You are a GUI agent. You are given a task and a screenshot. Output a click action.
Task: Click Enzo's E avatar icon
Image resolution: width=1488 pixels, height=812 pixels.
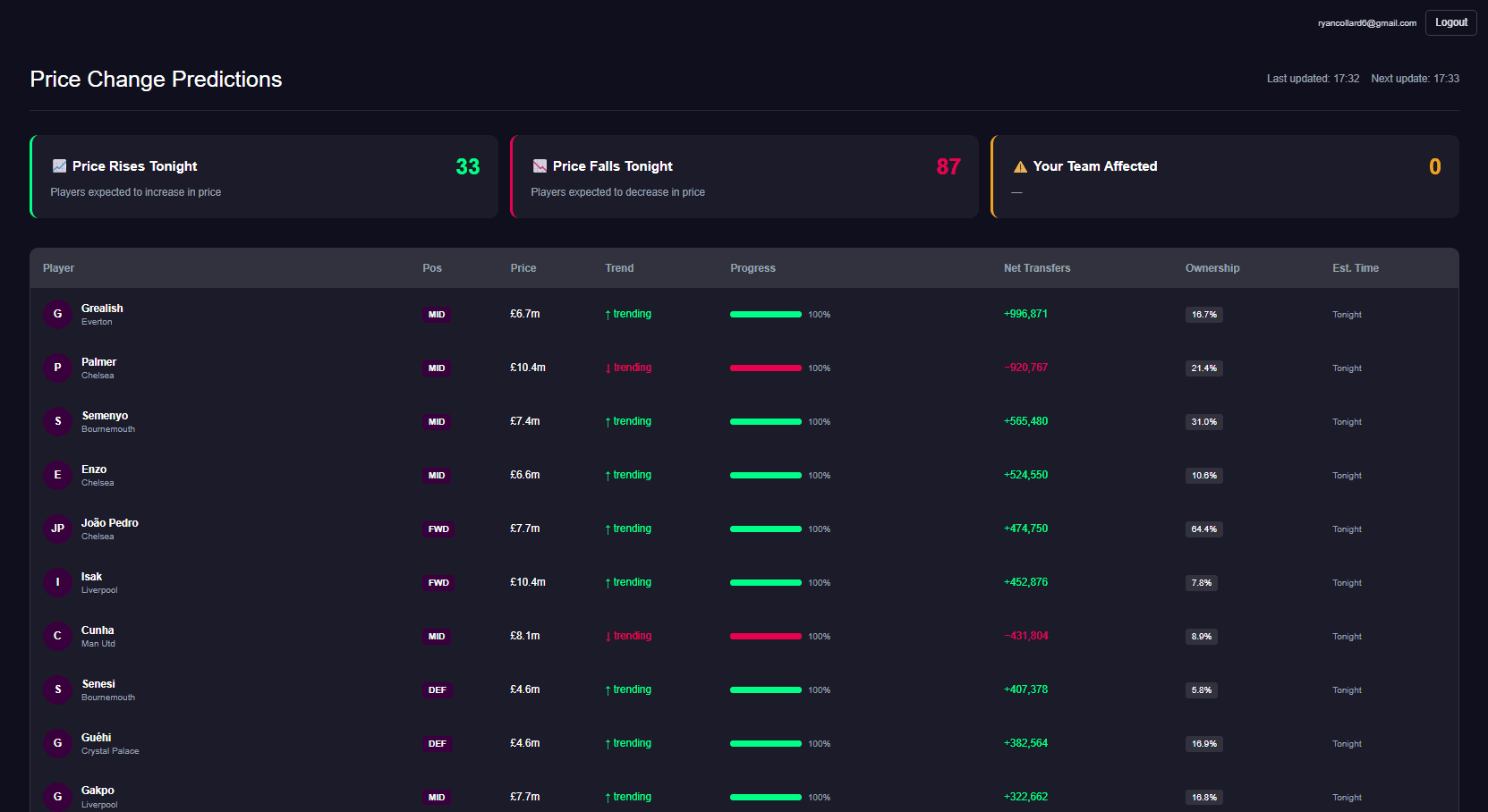pyautogui.click(x=57, y=475)
